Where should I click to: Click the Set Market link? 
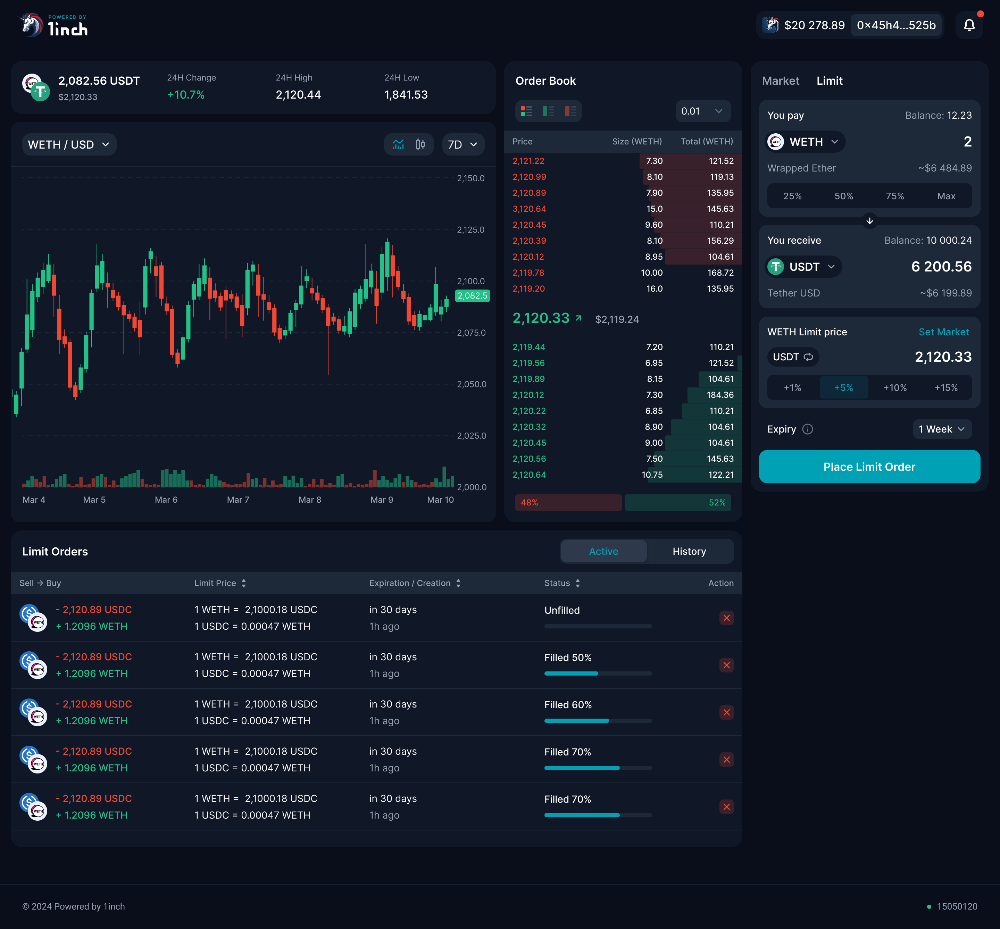click(x=944, y=332)
